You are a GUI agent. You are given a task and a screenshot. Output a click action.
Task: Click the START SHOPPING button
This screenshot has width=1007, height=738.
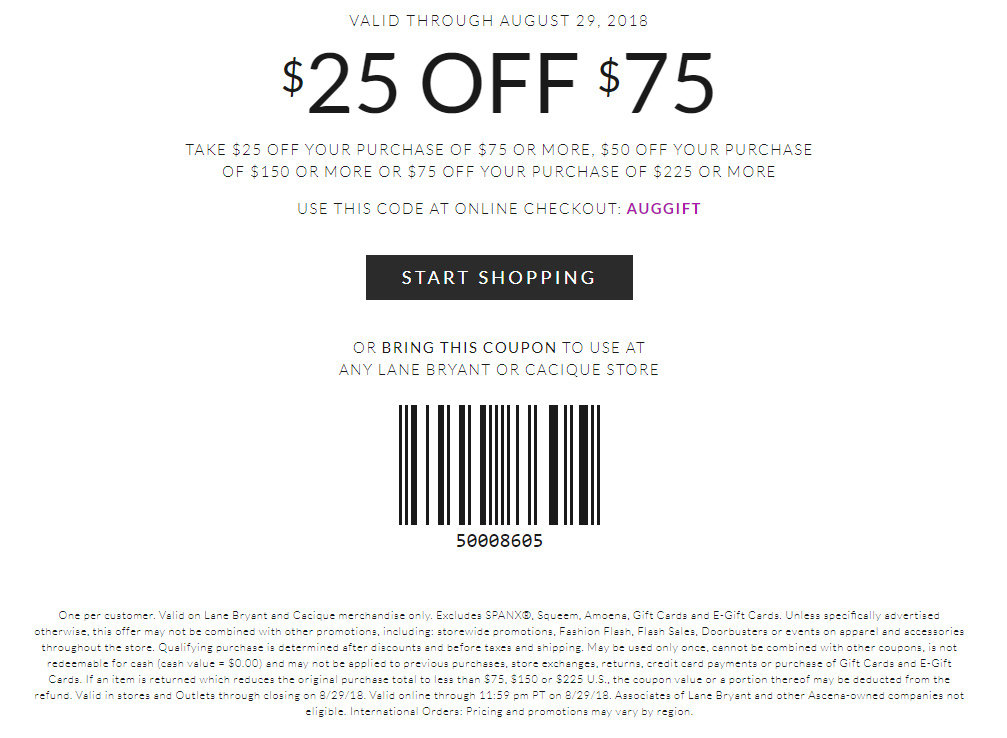tap(499, 277)
